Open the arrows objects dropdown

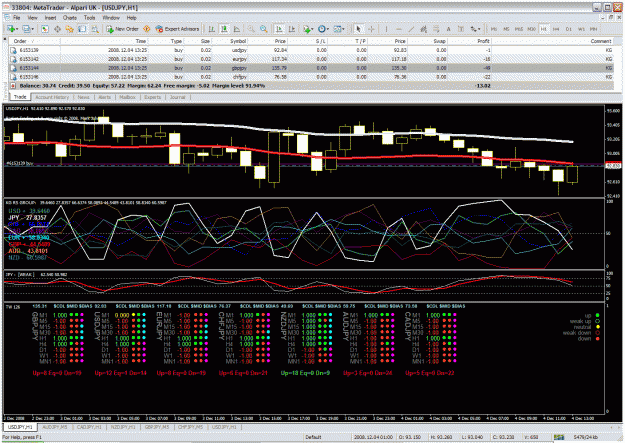click(x=478, y=29)
